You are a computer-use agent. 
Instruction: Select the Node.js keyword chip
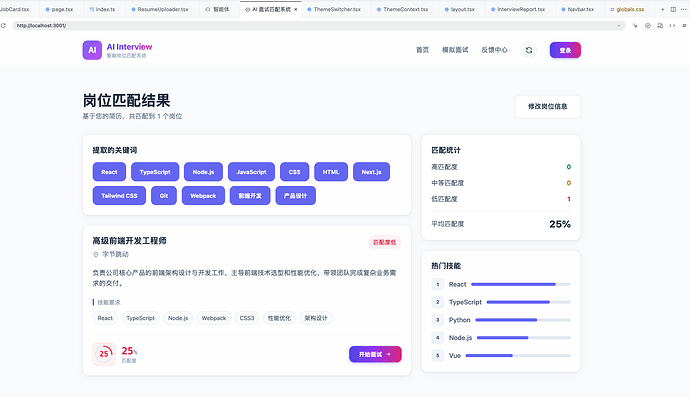coord(203,172)
